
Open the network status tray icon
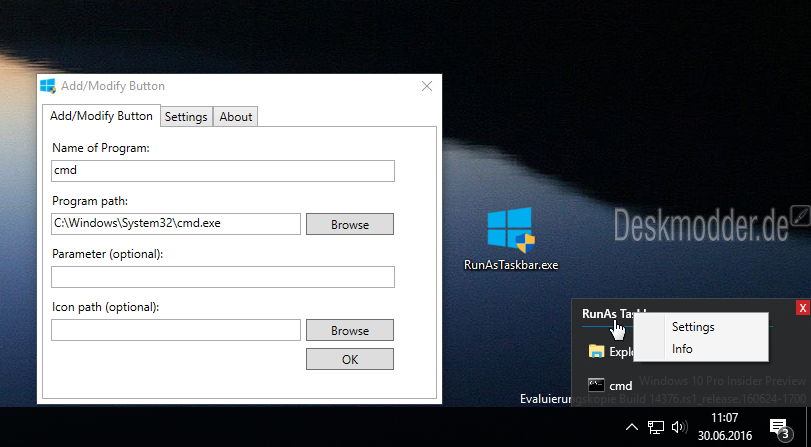pos(655,427)
